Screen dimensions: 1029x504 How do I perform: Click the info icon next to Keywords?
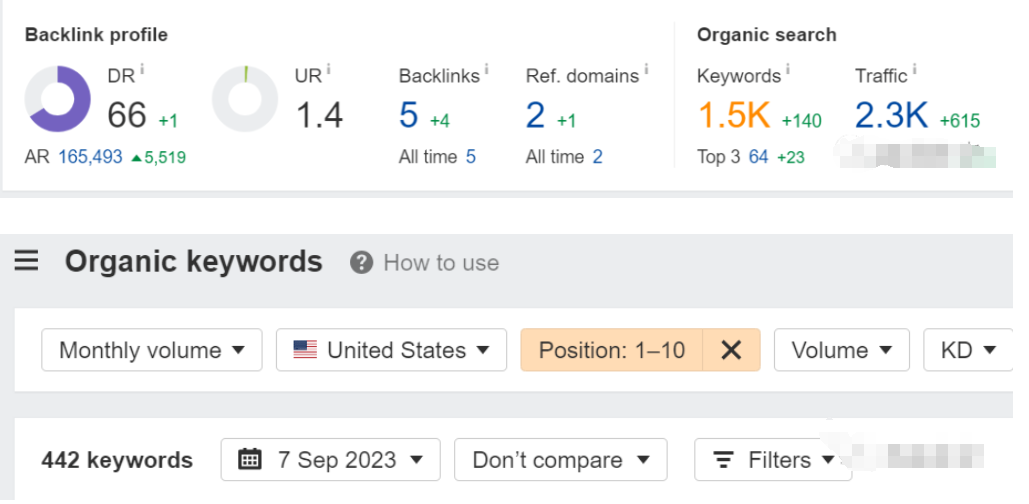coord(788,68)
